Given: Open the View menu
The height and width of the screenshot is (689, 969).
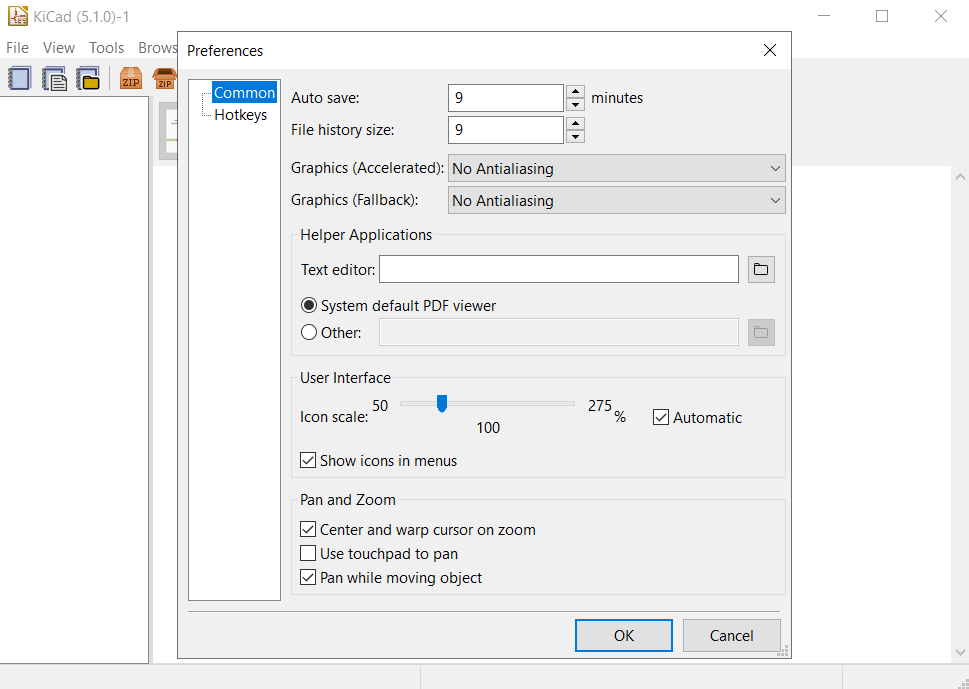Looking at the screenshot, I should pyautogui.click(x=58, y=47).
